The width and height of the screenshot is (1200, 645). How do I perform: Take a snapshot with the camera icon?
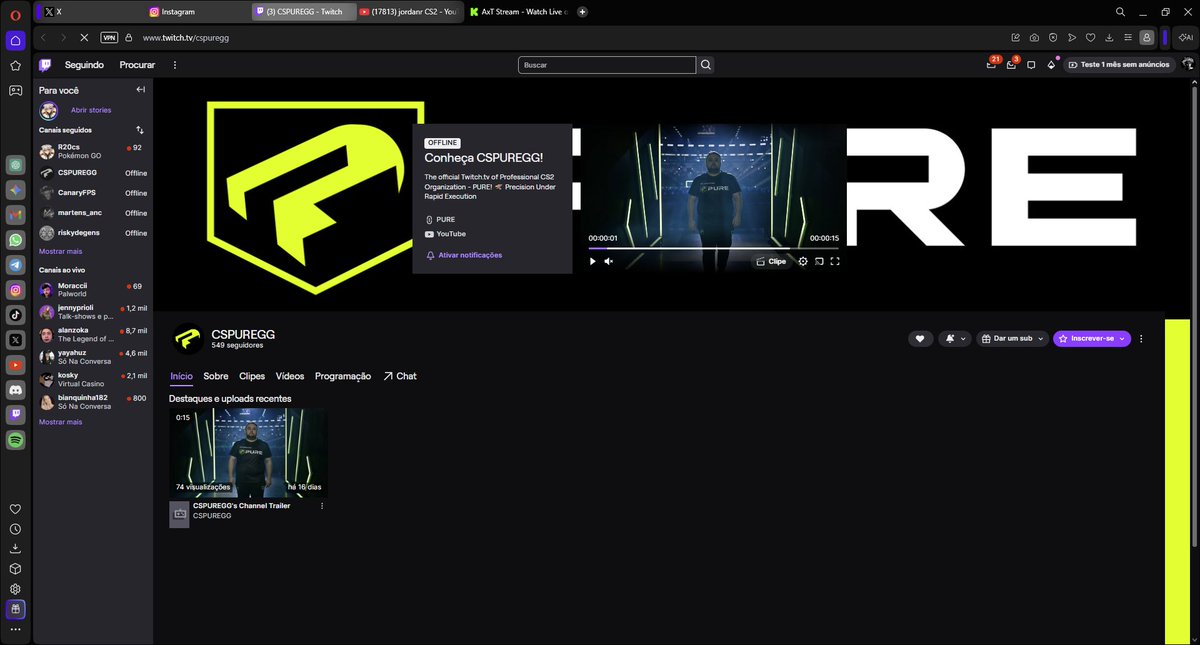[1034, 37]
